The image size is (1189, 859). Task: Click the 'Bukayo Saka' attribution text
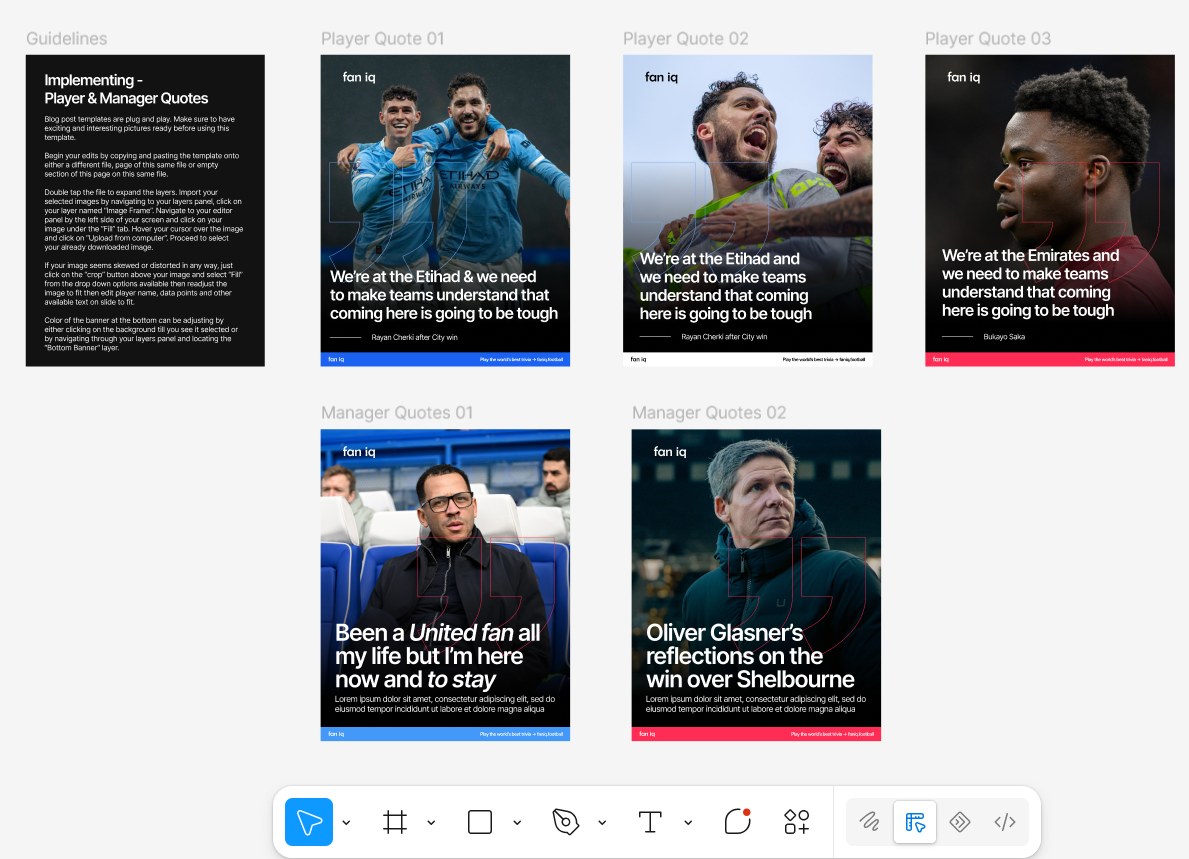pyautogui.click(x=1004, y=337)
